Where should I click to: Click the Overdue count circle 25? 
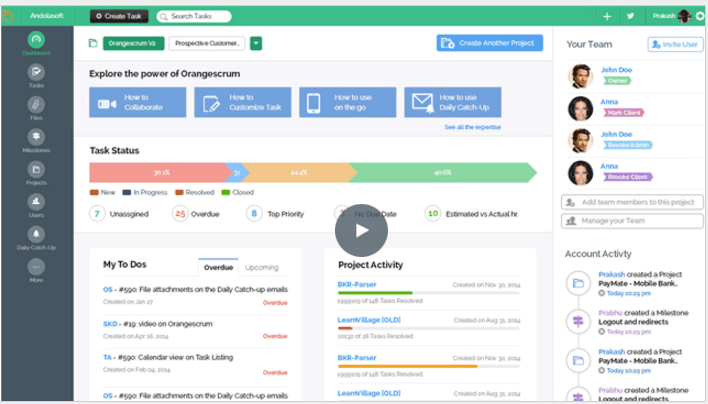pyautogui.click(x=180, y=214)
